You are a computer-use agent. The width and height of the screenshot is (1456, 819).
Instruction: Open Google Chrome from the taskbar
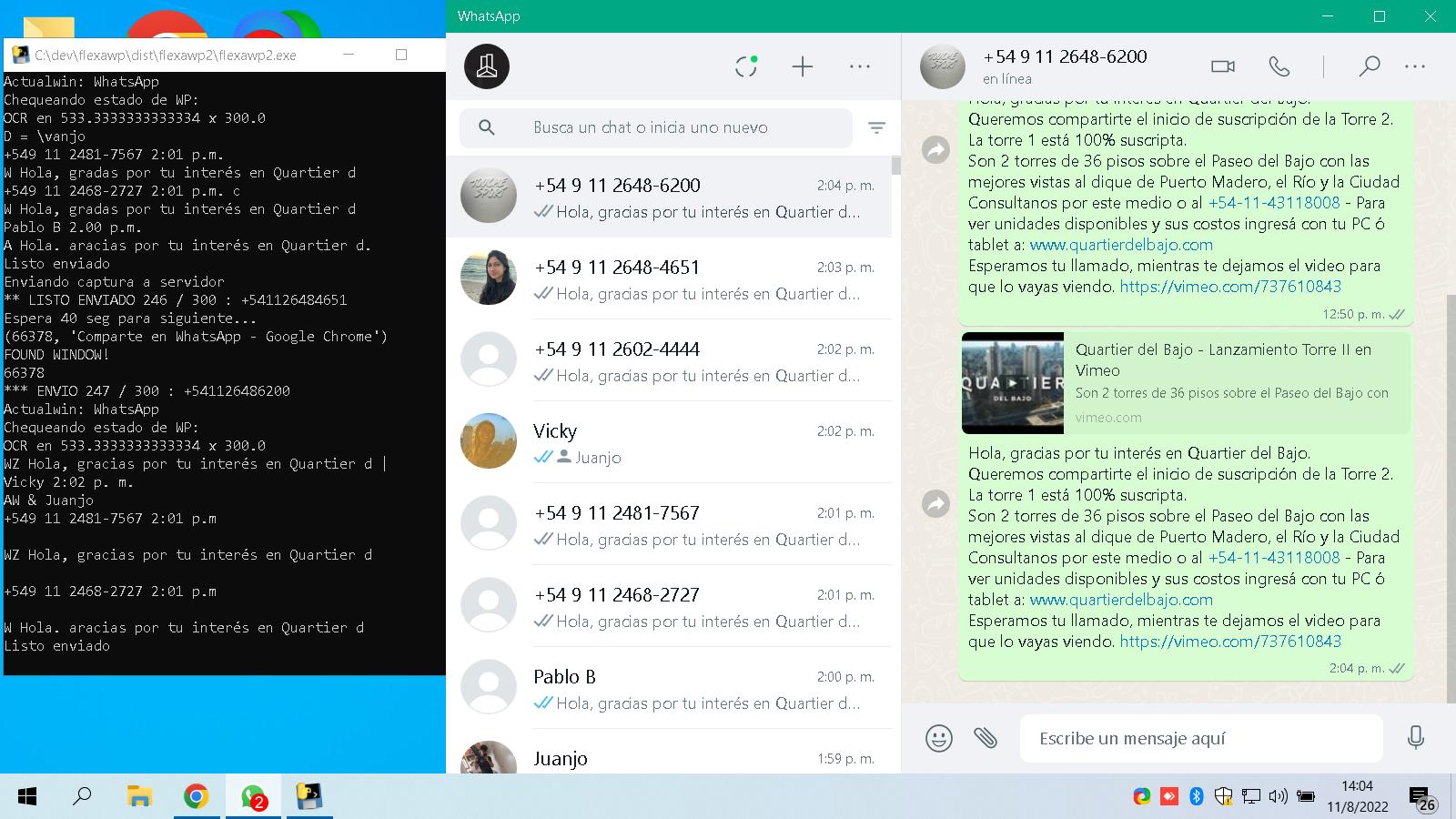(196, 797)
